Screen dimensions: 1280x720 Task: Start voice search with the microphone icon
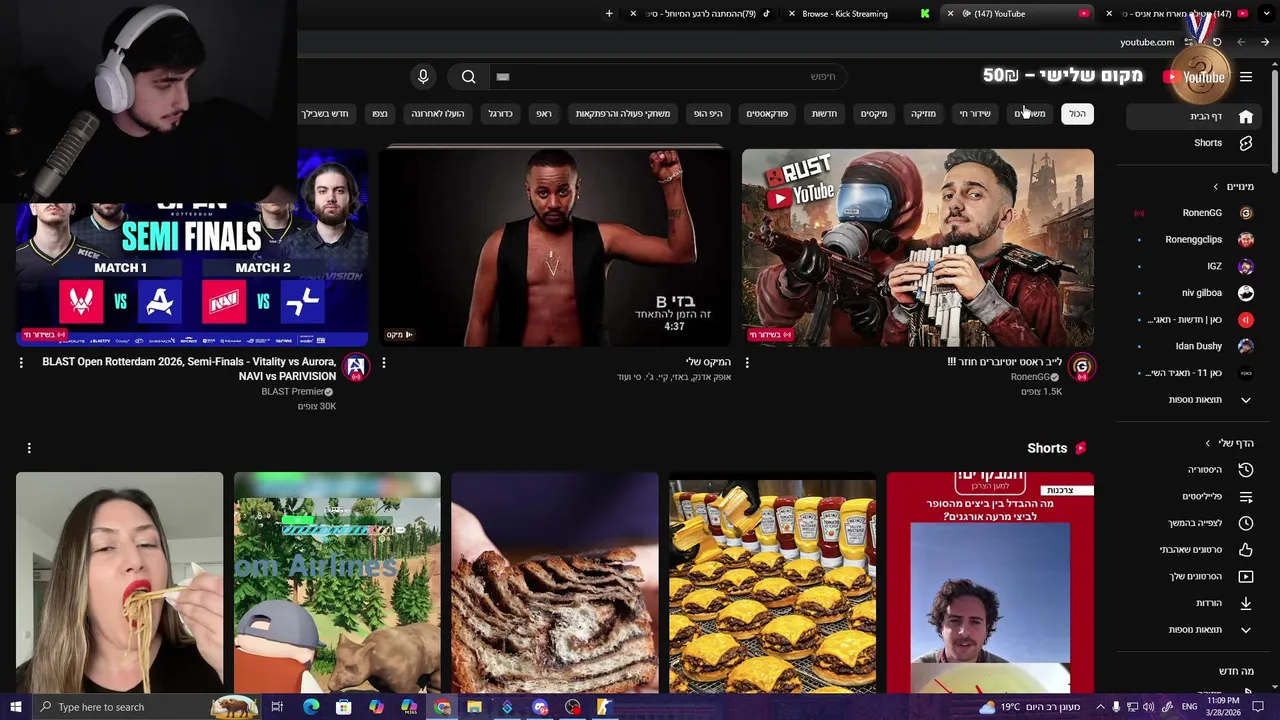[423, 77]
